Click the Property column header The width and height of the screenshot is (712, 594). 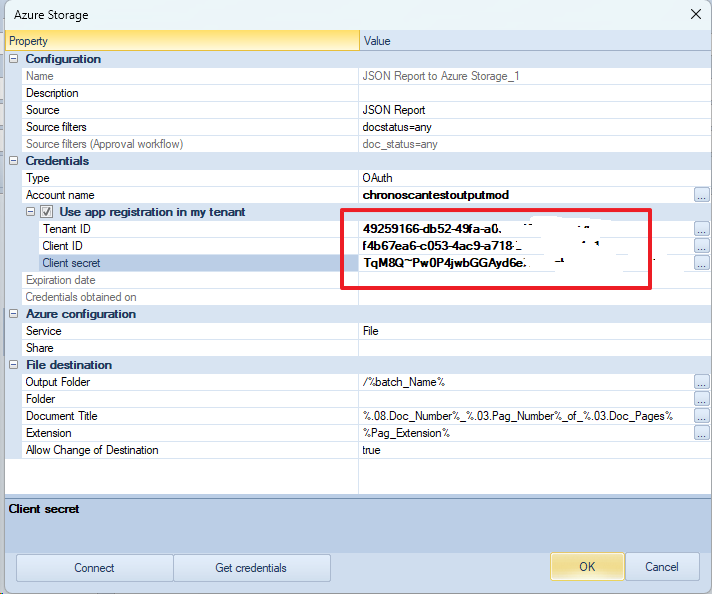point(182,41)
